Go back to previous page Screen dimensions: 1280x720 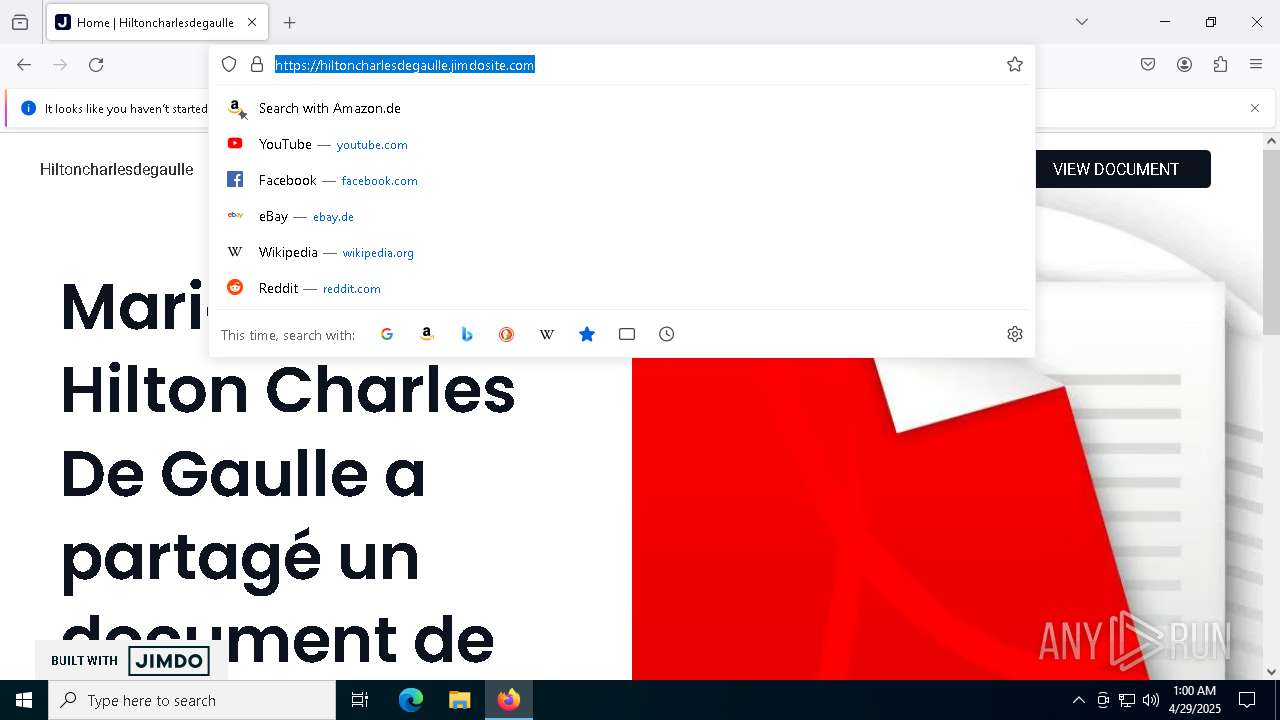tap(24, 65)
